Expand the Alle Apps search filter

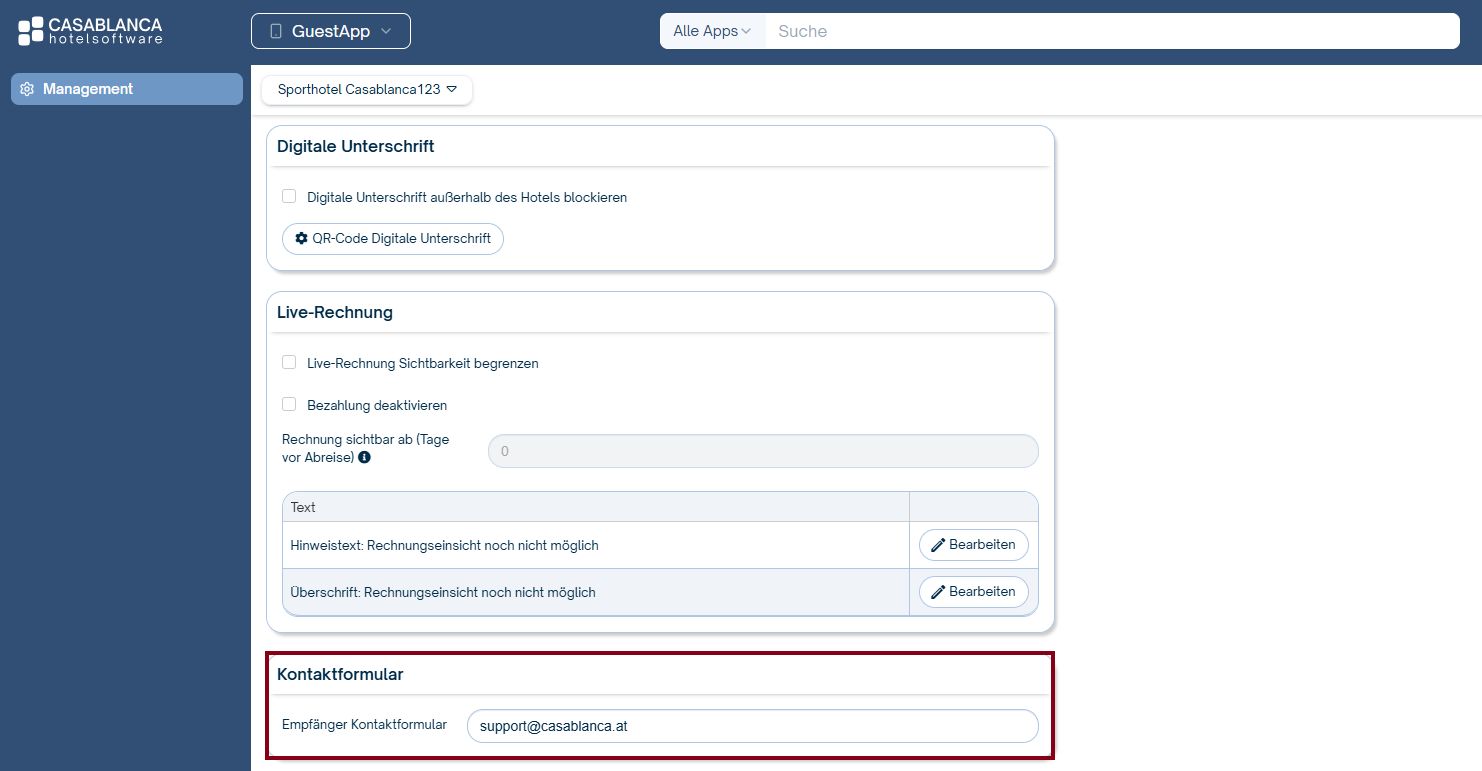(712, 31)
